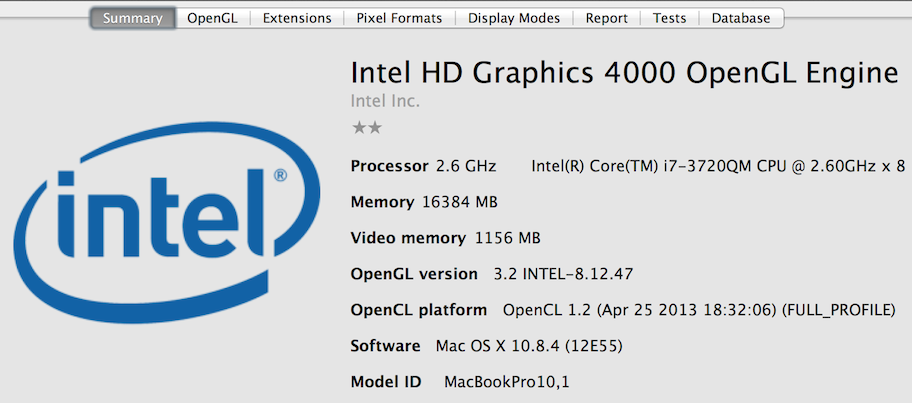Image resolution: width=912 pixels, height=403 pixels.
Task: Click the Software label
Action: 385,346
